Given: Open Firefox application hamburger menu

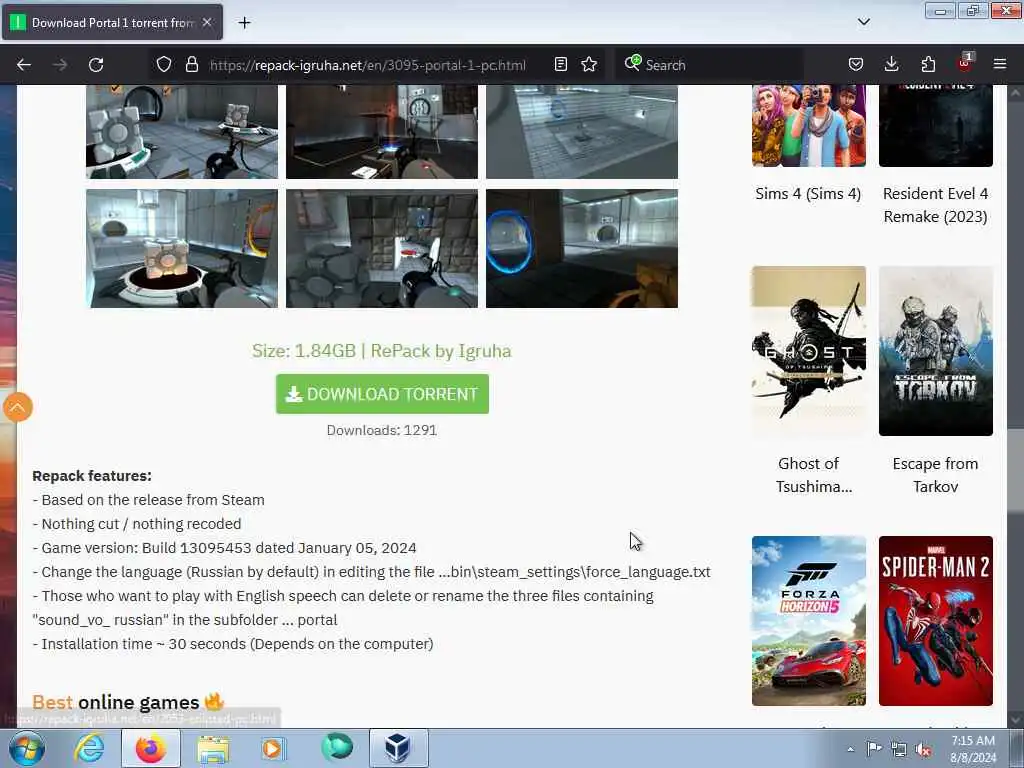Looking at the screenshot, I should tap(1000, 65).
